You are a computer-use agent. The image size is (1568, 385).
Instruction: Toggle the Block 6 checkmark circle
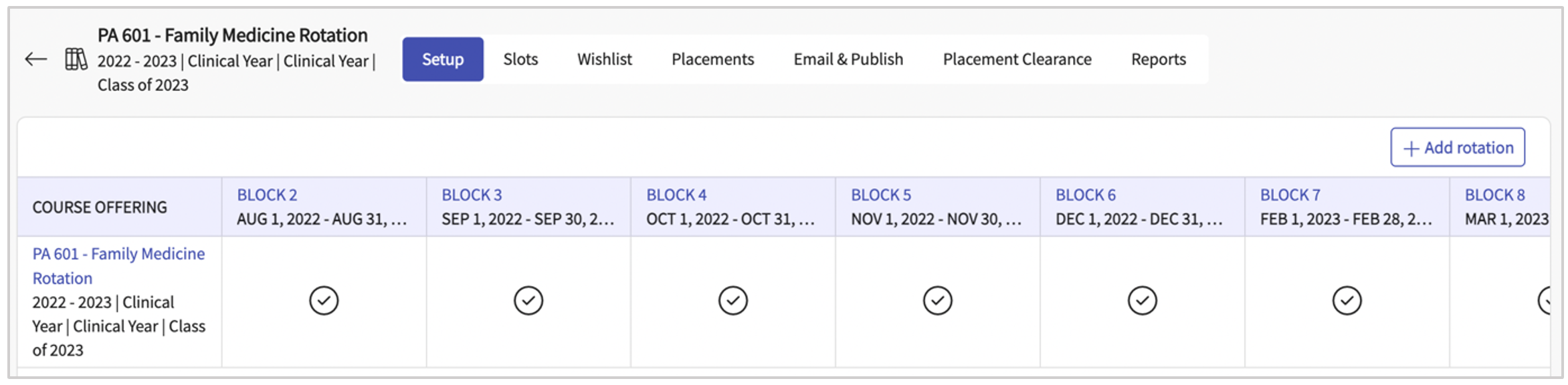[1143, 301]
